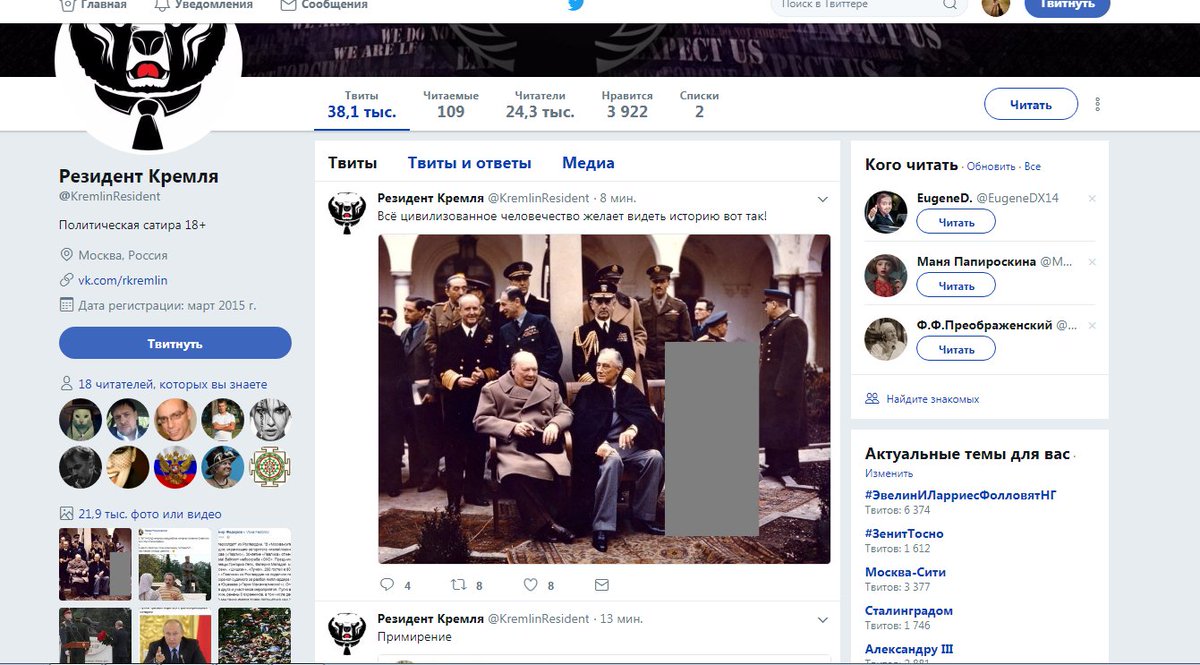Image resolution: width=1200 pixels, height=665 pixels.
Task: View Списки 2 lists
Action: pos(699,104)
